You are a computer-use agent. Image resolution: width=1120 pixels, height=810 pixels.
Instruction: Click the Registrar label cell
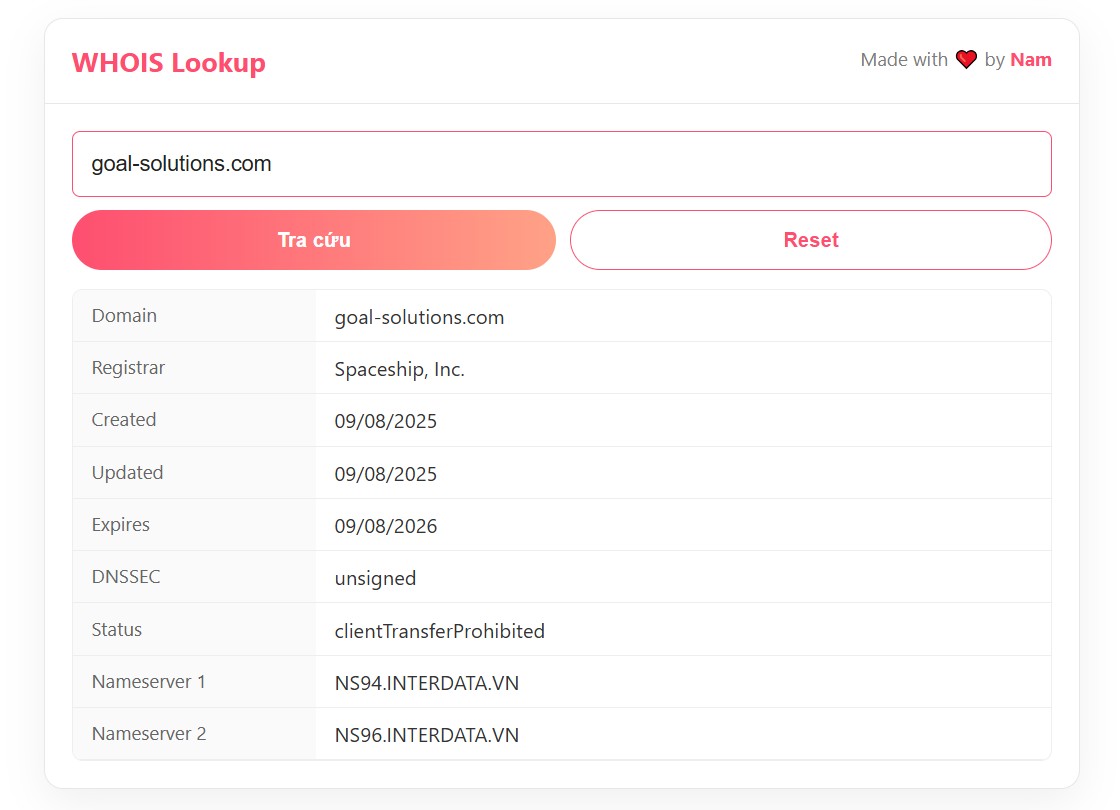[x=128, y=367]
